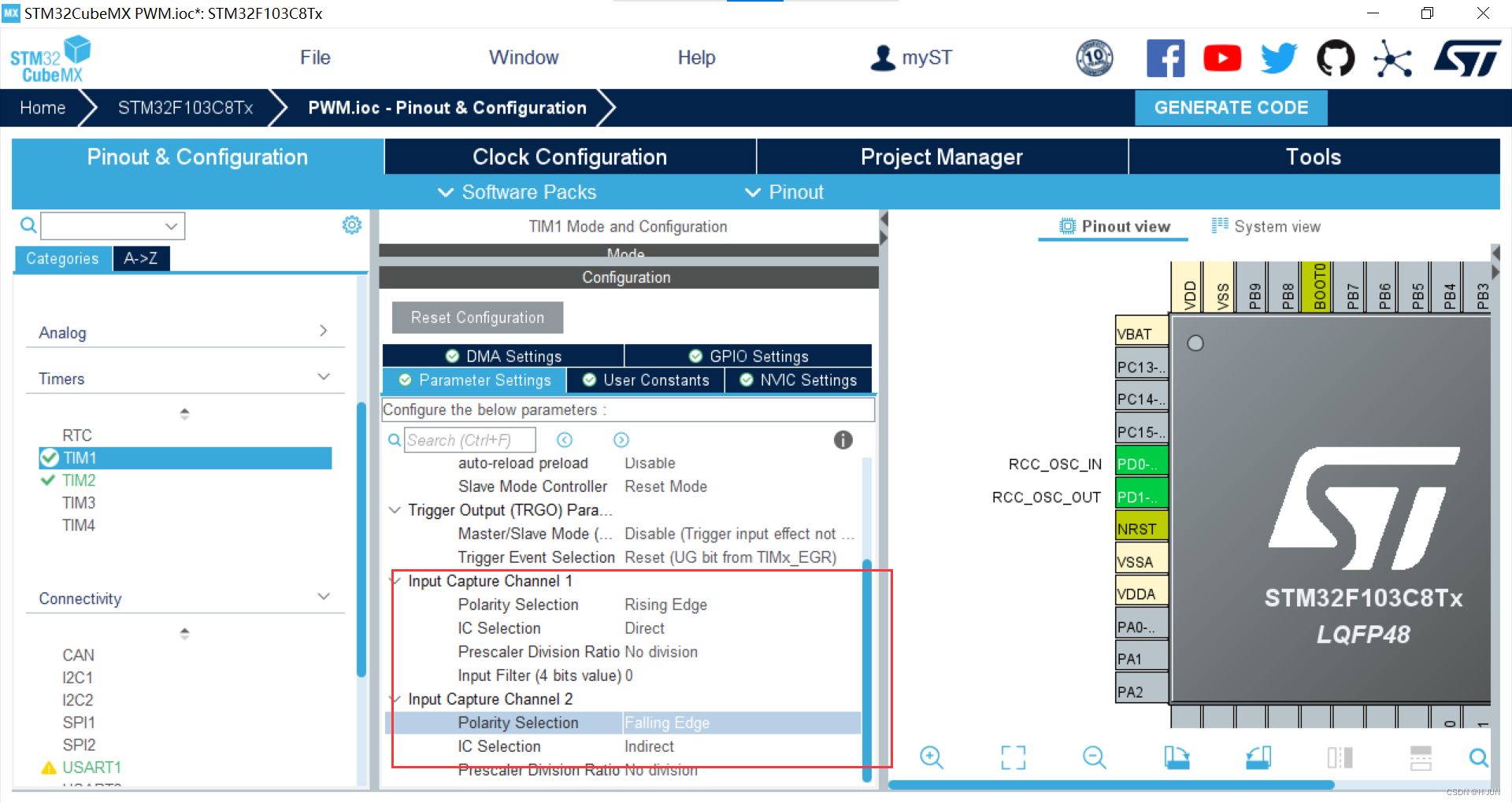The width and height of the screenshot is (1512, 803).
Task: Click the vertical flip view icon
Action: [x=1340, y=757]
